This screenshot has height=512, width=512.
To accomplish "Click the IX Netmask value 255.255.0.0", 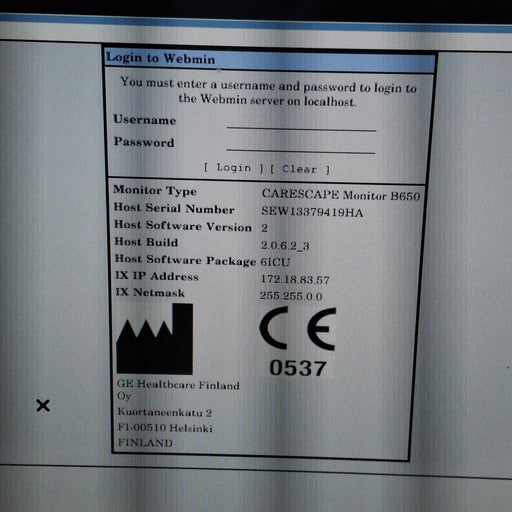I will pyautogui.click(x=291, y=296).
